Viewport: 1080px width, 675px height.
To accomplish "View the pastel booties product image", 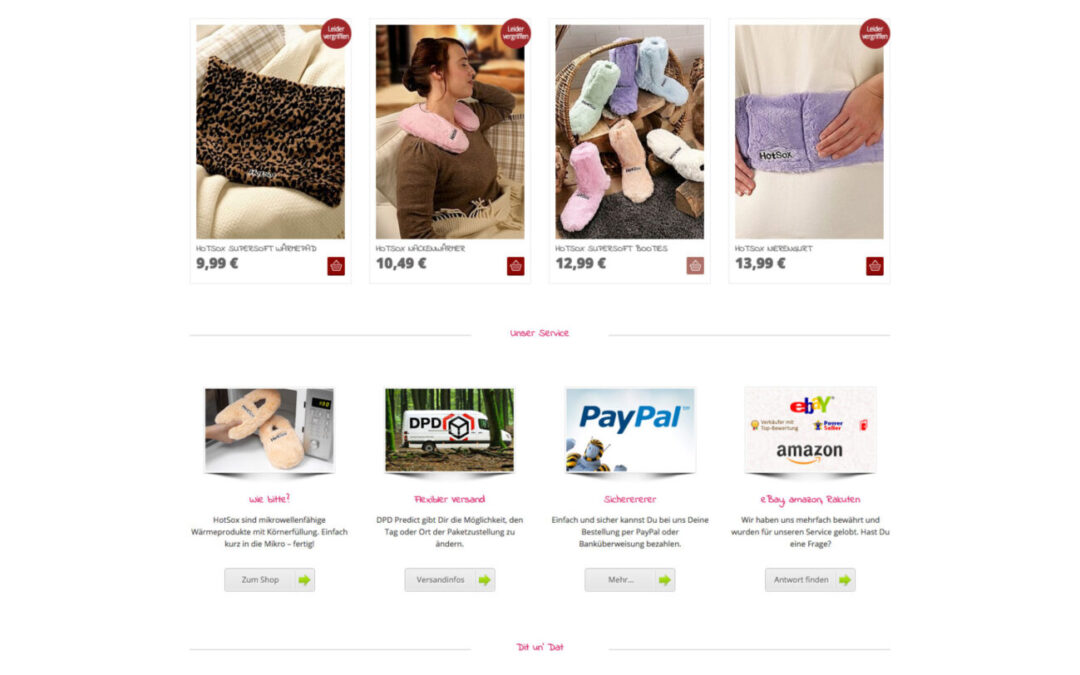I will (x=630, y=132).
